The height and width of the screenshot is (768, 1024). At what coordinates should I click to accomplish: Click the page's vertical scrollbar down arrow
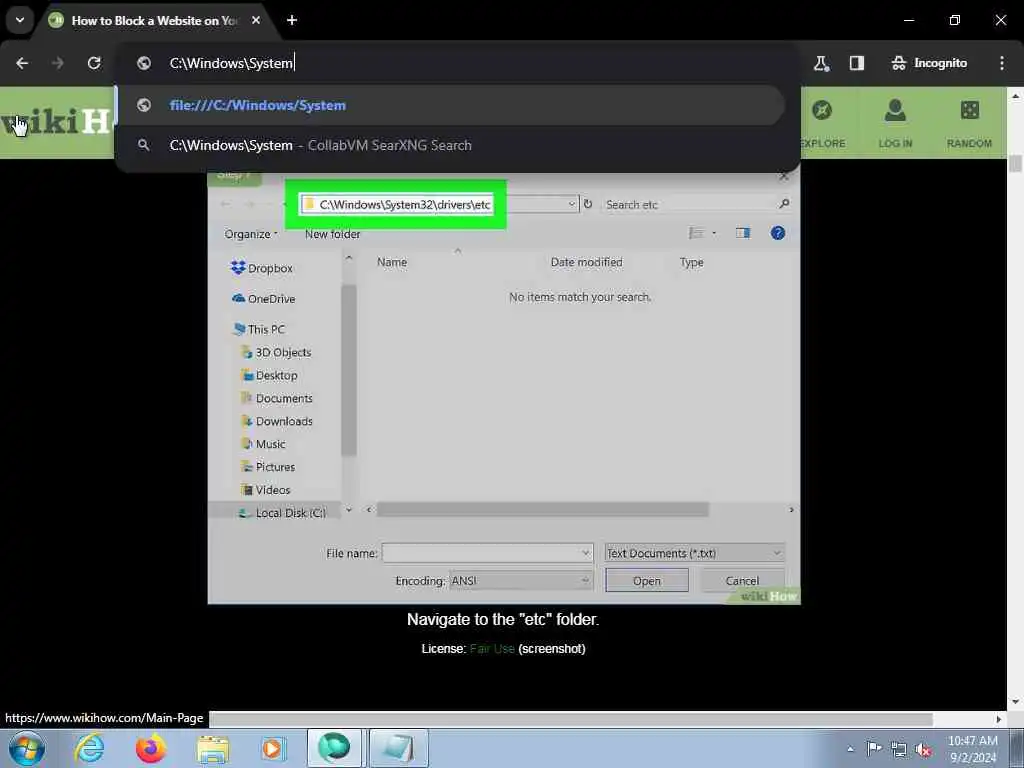pyautogui.click(x=1015, y=702)
